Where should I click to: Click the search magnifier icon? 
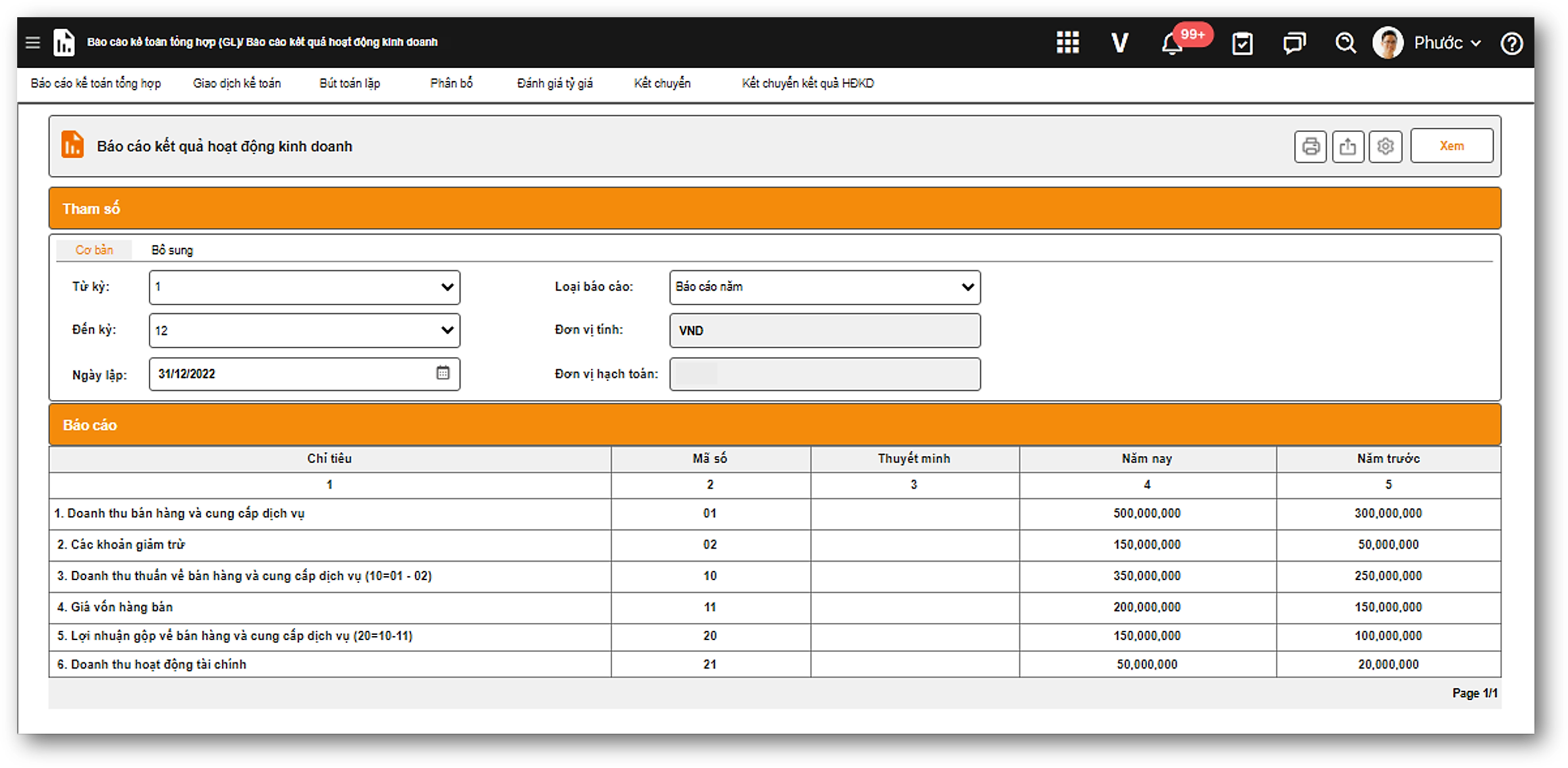1345,44
